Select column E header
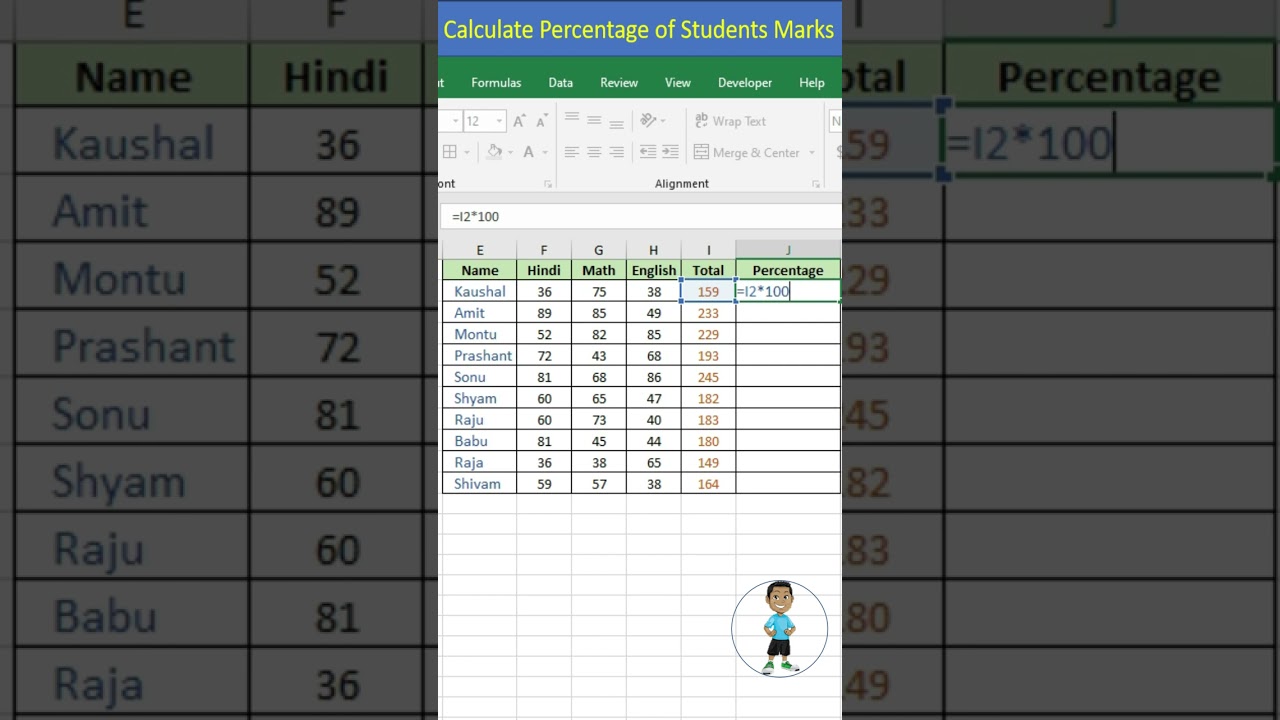The width and height of the screenshot is (1280, 720). point(480,250)
